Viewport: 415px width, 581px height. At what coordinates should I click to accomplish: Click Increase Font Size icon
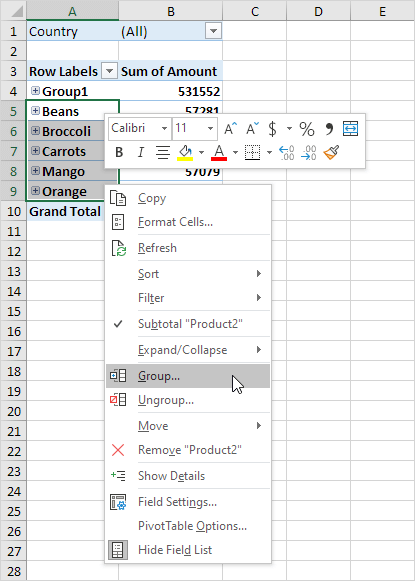[230, 129]
